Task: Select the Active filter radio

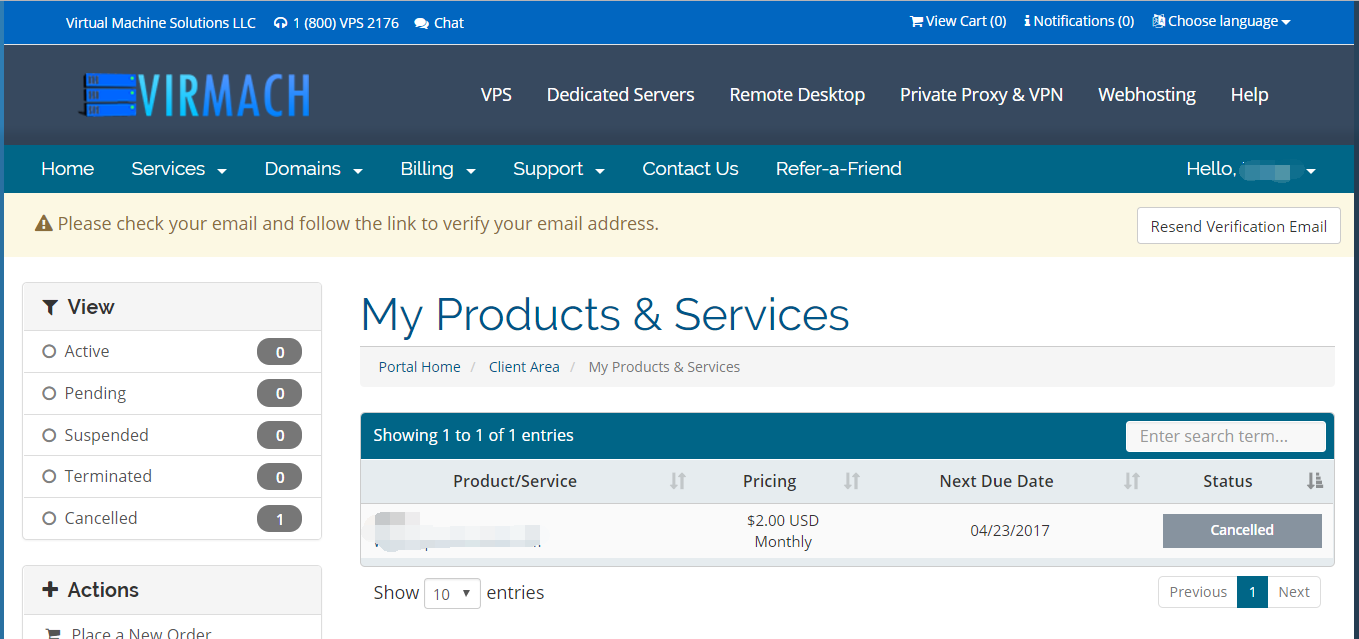Action: (x=49, y=352)
